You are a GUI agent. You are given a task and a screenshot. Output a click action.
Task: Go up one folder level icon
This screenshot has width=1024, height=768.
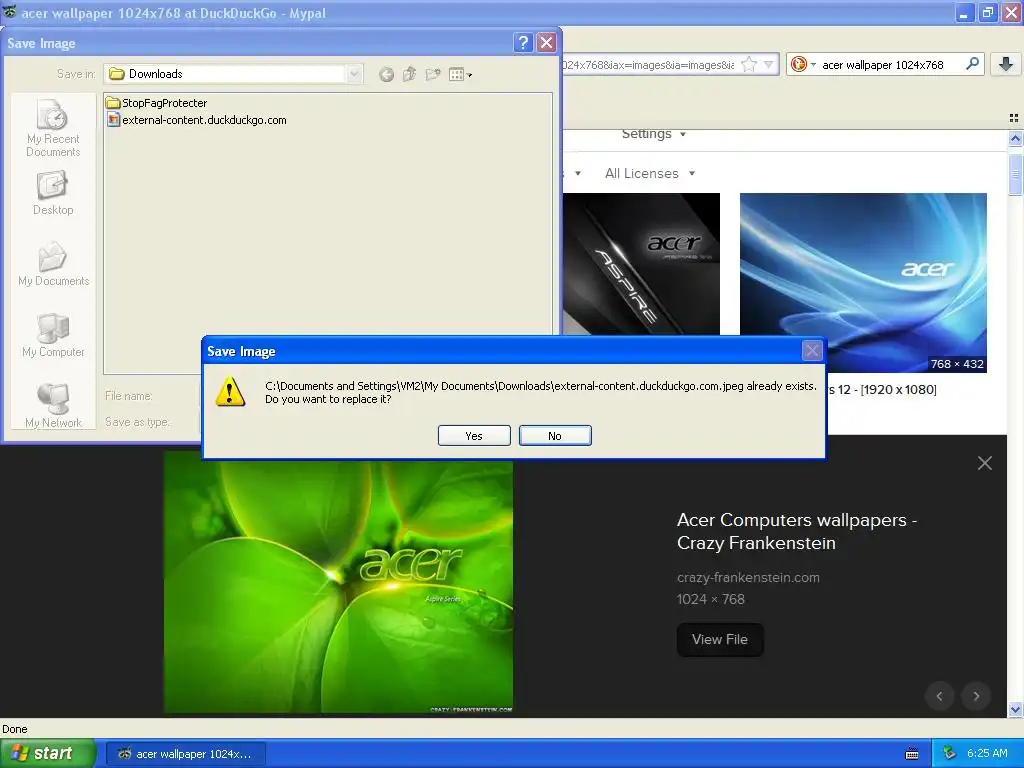coord(409,74)
